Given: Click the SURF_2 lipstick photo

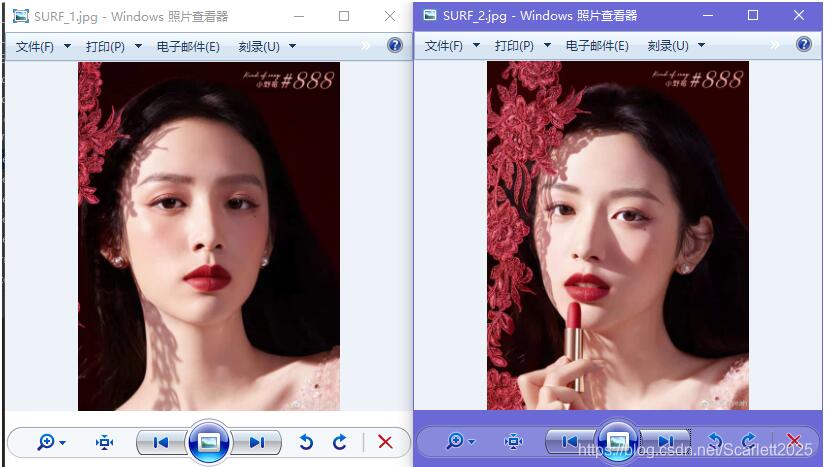Looking at the screenshot, I should point(617,235).
